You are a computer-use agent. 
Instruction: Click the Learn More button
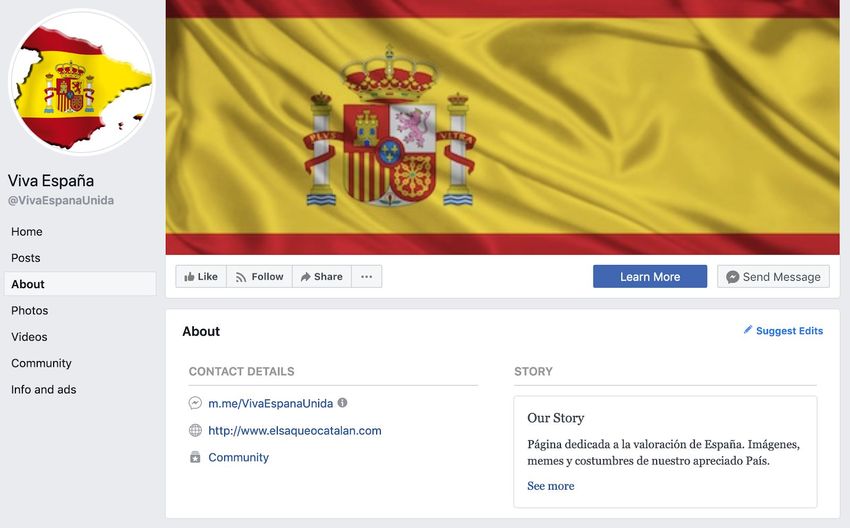(649, 276)
